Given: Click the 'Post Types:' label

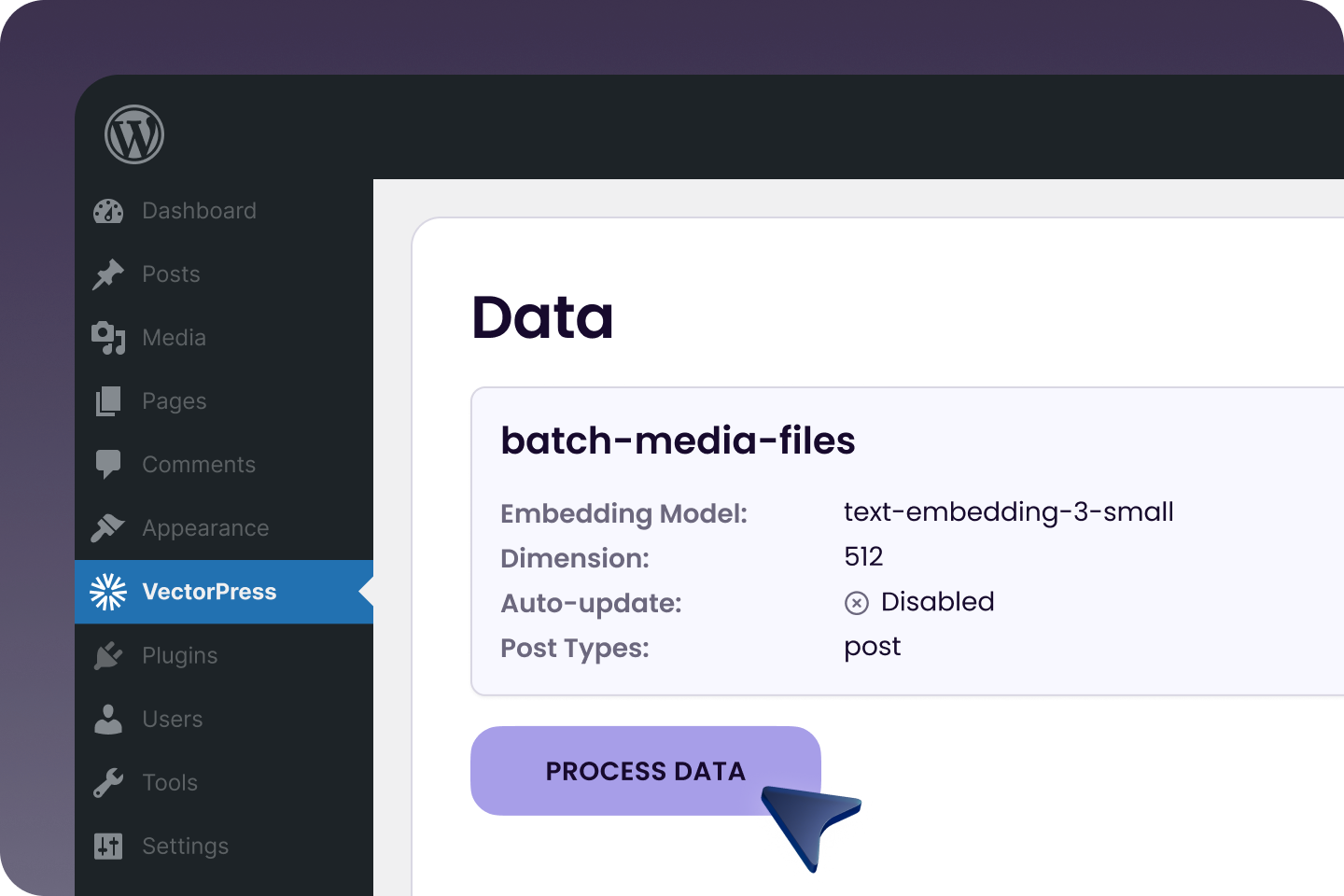Looking at the screenshot, I should pyautogui.click(x=575, y=648).
